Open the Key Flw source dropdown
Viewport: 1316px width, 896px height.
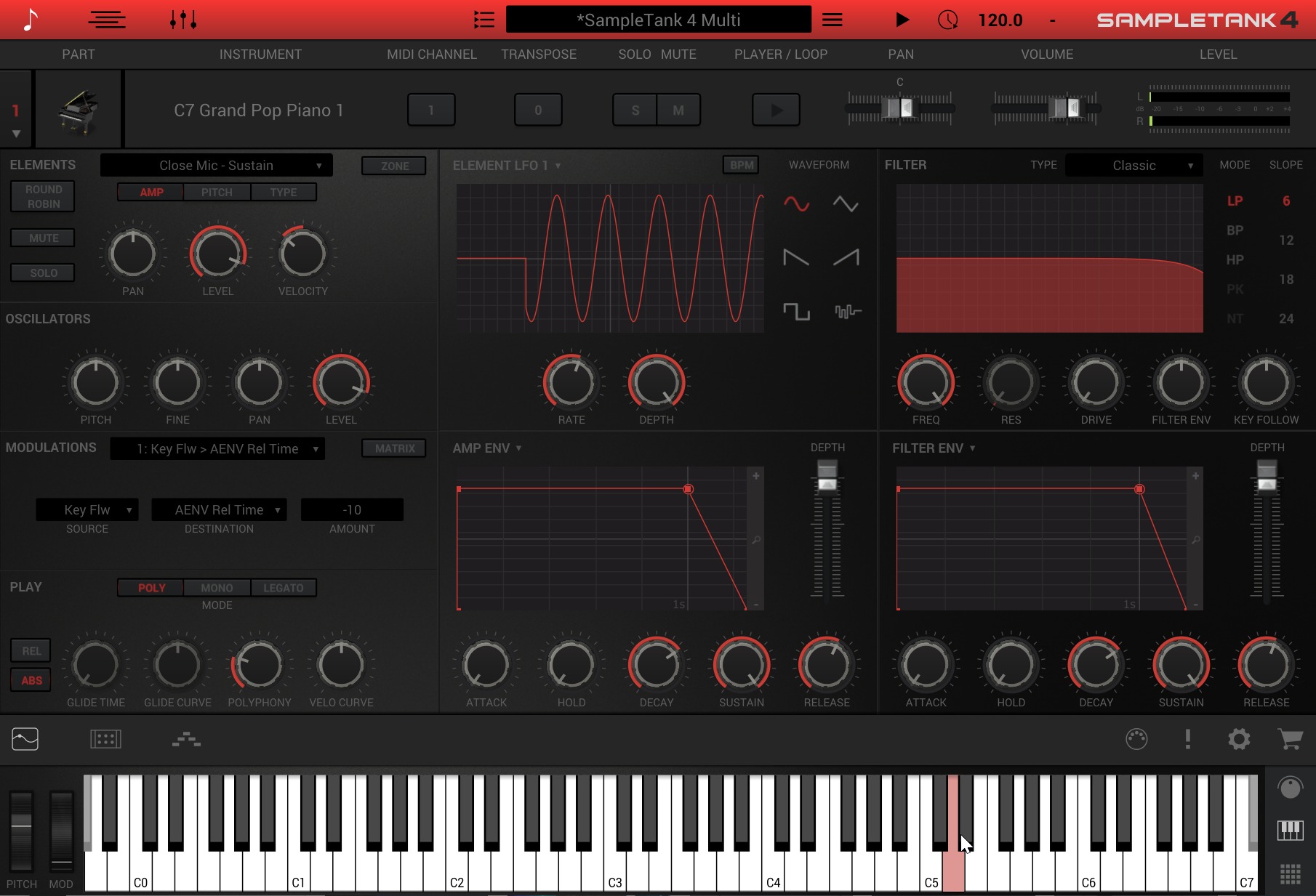[x=87, y=510]
